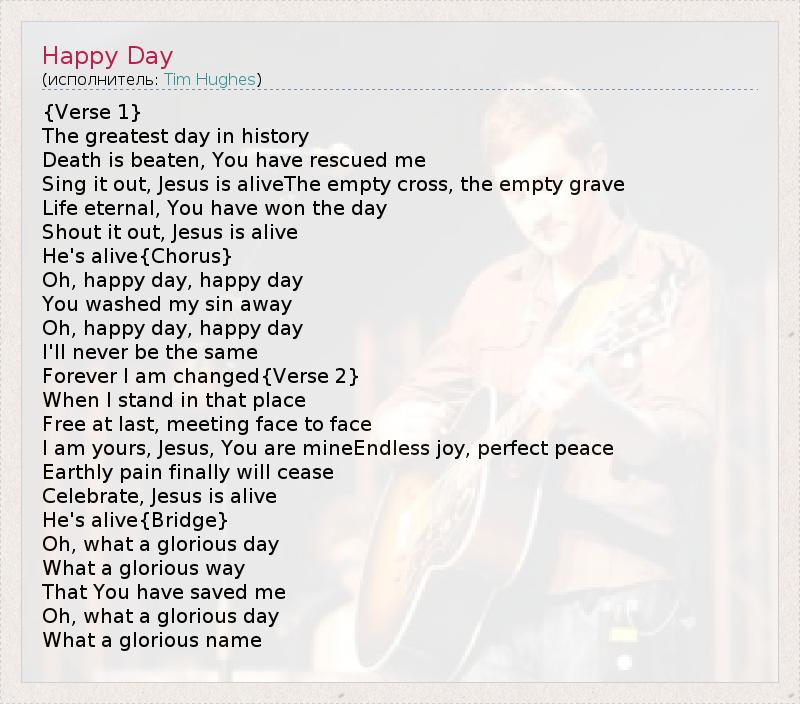Click the line 'I'll never be the same'
This screenshot has width=800, height=704.
150,352
